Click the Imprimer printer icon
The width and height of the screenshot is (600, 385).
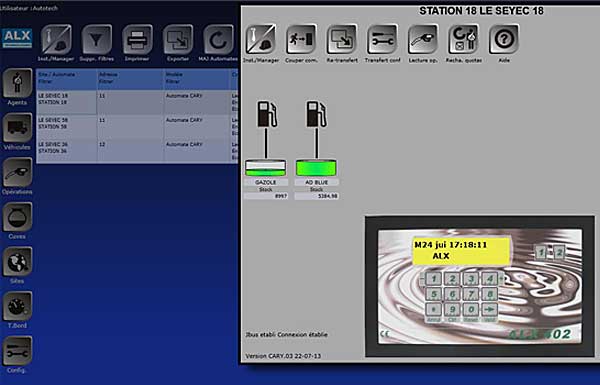(137, 39)
